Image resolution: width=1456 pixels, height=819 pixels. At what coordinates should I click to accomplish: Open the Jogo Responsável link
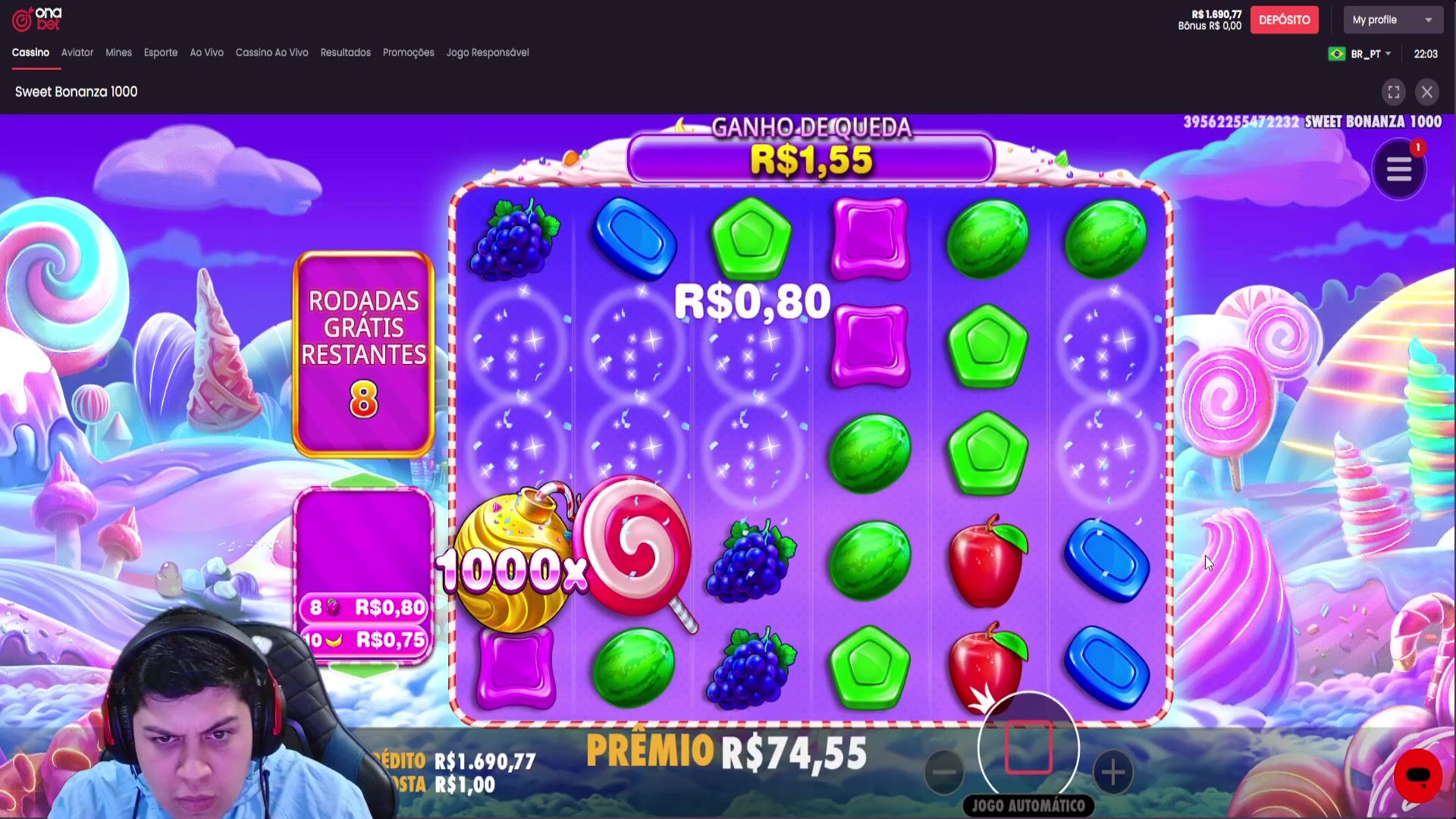pos(488,52)
